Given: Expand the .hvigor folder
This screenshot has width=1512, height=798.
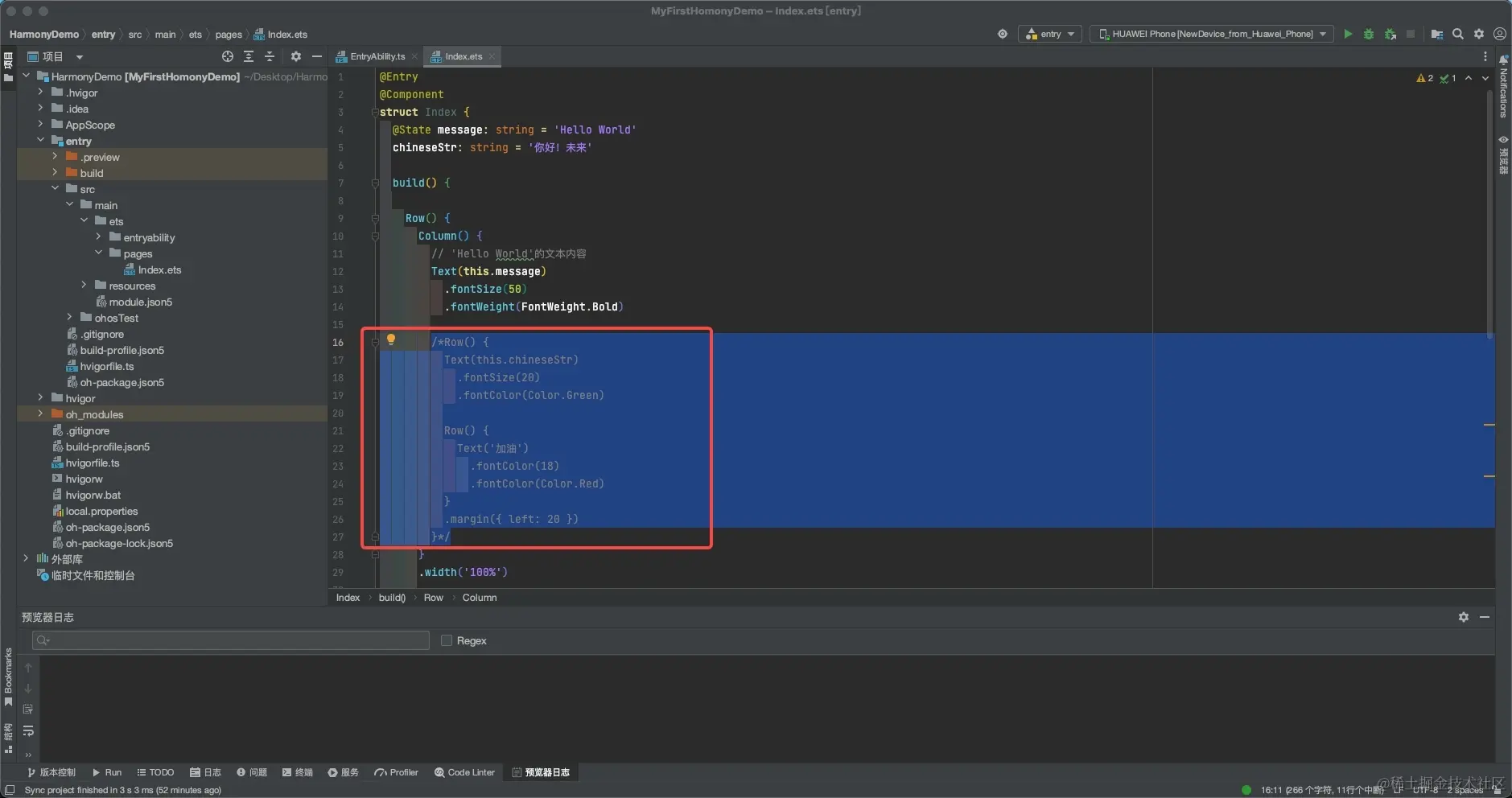Looking at the screenshot, I should (x=40, y=93).
